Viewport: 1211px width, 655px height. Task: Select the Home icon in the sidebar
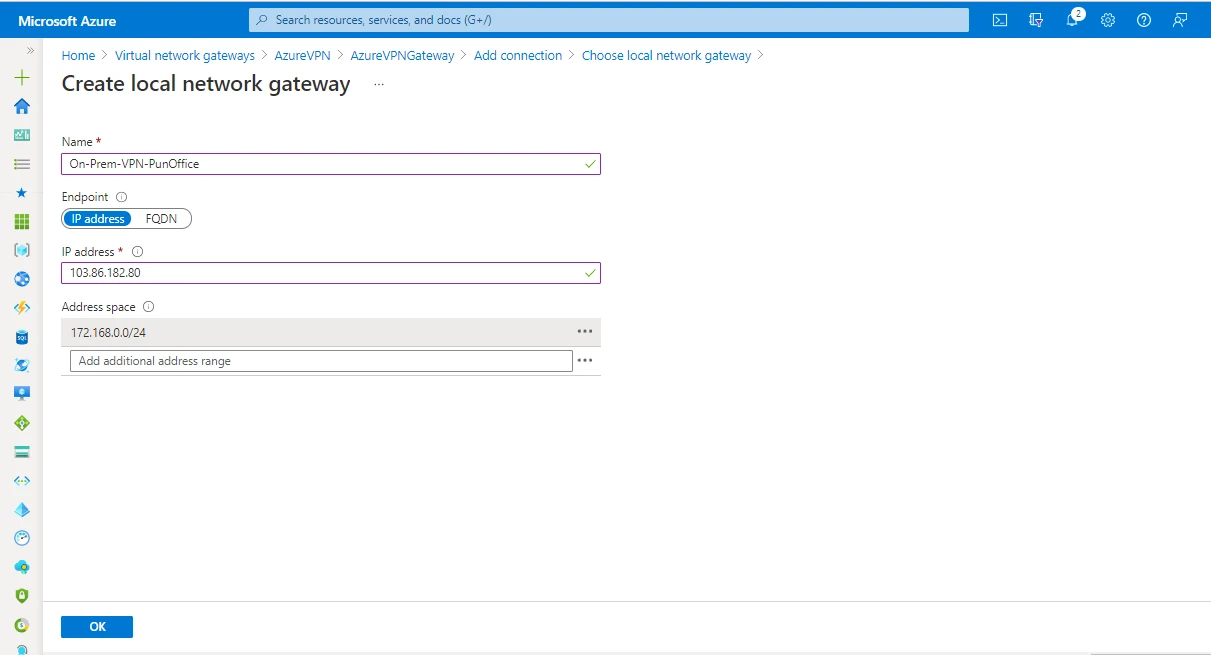click(x=22, y=106)
